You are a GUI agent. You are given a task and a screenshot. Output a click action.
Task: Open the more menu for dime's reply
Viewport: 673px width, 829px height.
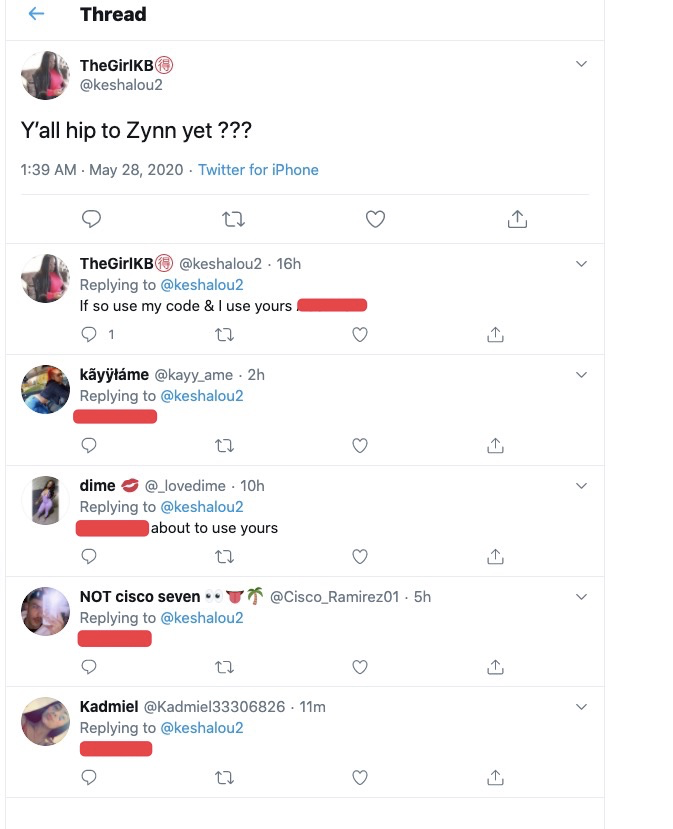point(582,486)
